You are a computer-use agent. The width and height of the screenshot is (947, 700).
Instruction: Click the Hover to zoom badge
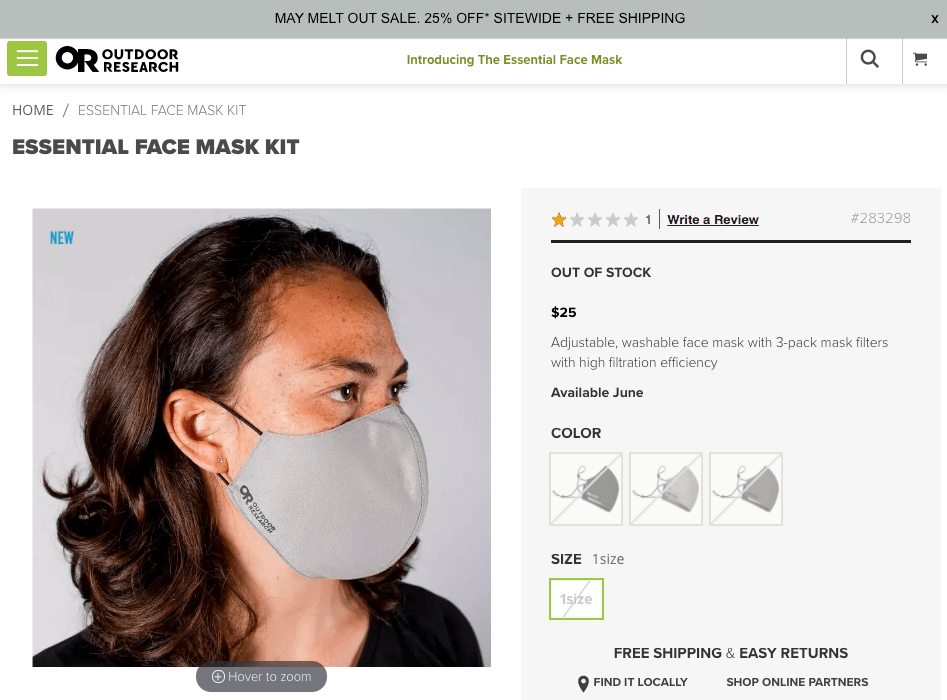coord(261,677)
